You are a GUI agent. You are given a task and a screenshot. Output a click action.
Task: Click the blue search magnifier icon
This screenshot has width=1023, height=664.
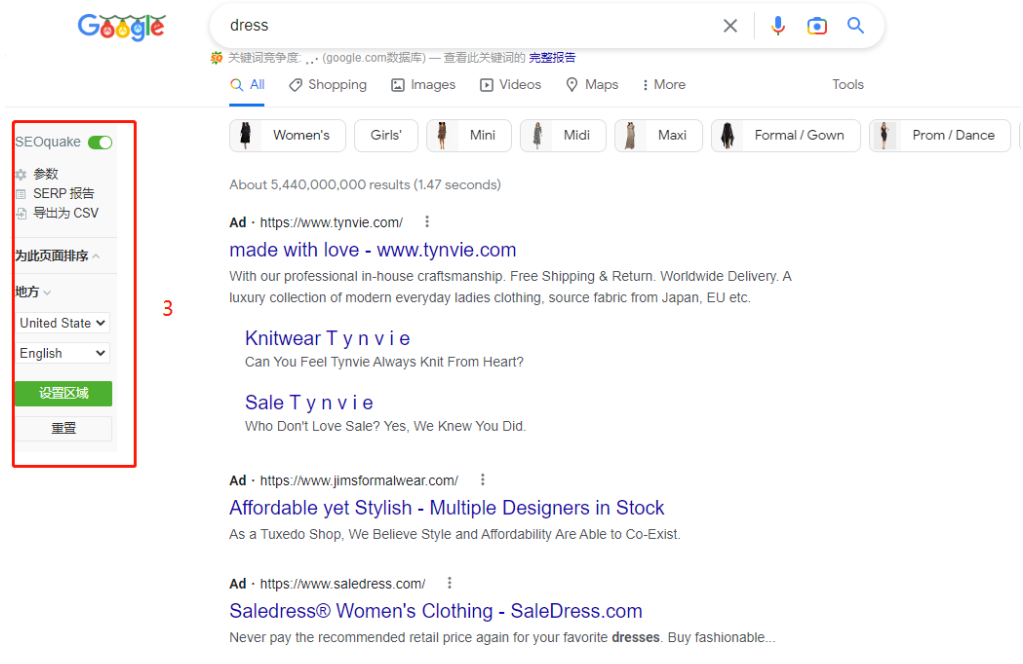pos(855,25)
